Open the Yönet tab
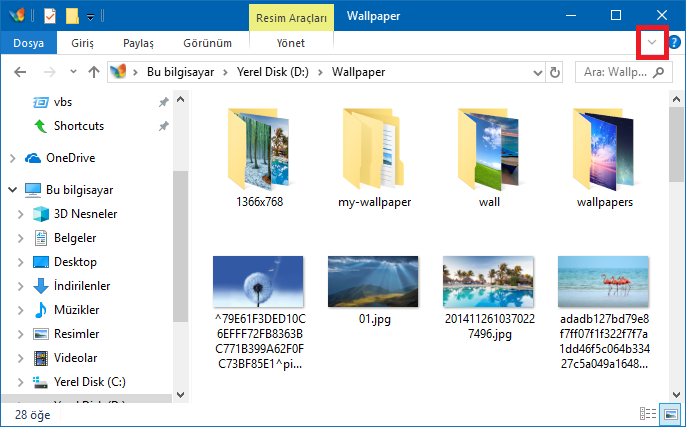The height and width of the screenshot is (427, 686). [291, 43]
